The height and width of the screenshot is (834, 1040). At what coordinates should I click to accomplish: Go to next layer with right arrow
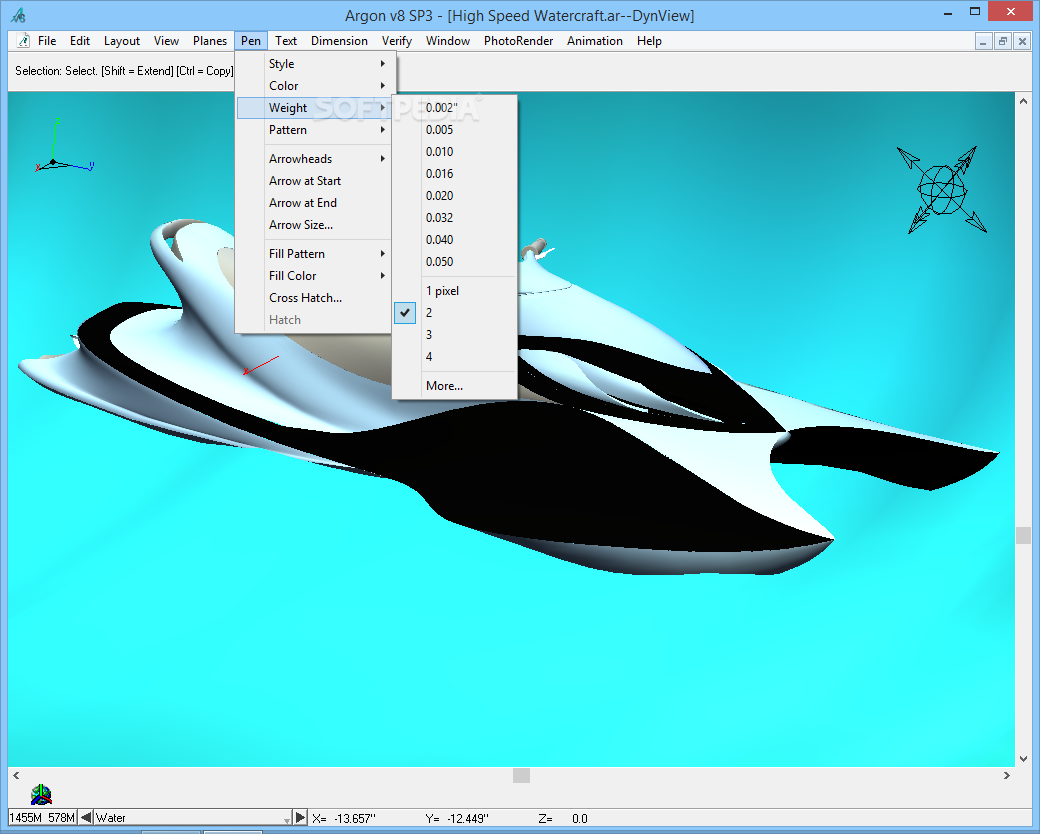click(300, 817)
